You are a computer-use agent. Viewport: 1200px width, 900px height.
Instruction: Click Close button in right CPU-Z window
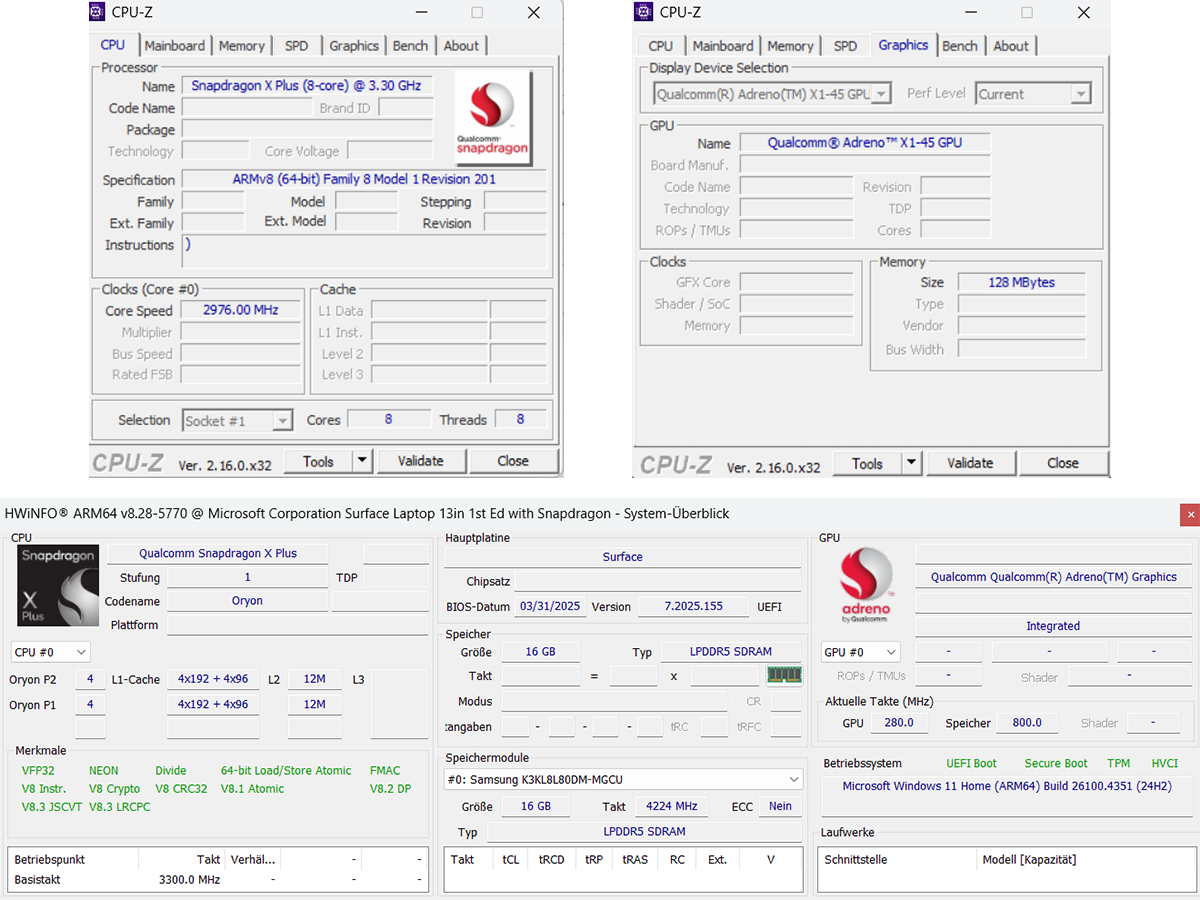point(1063,463)
